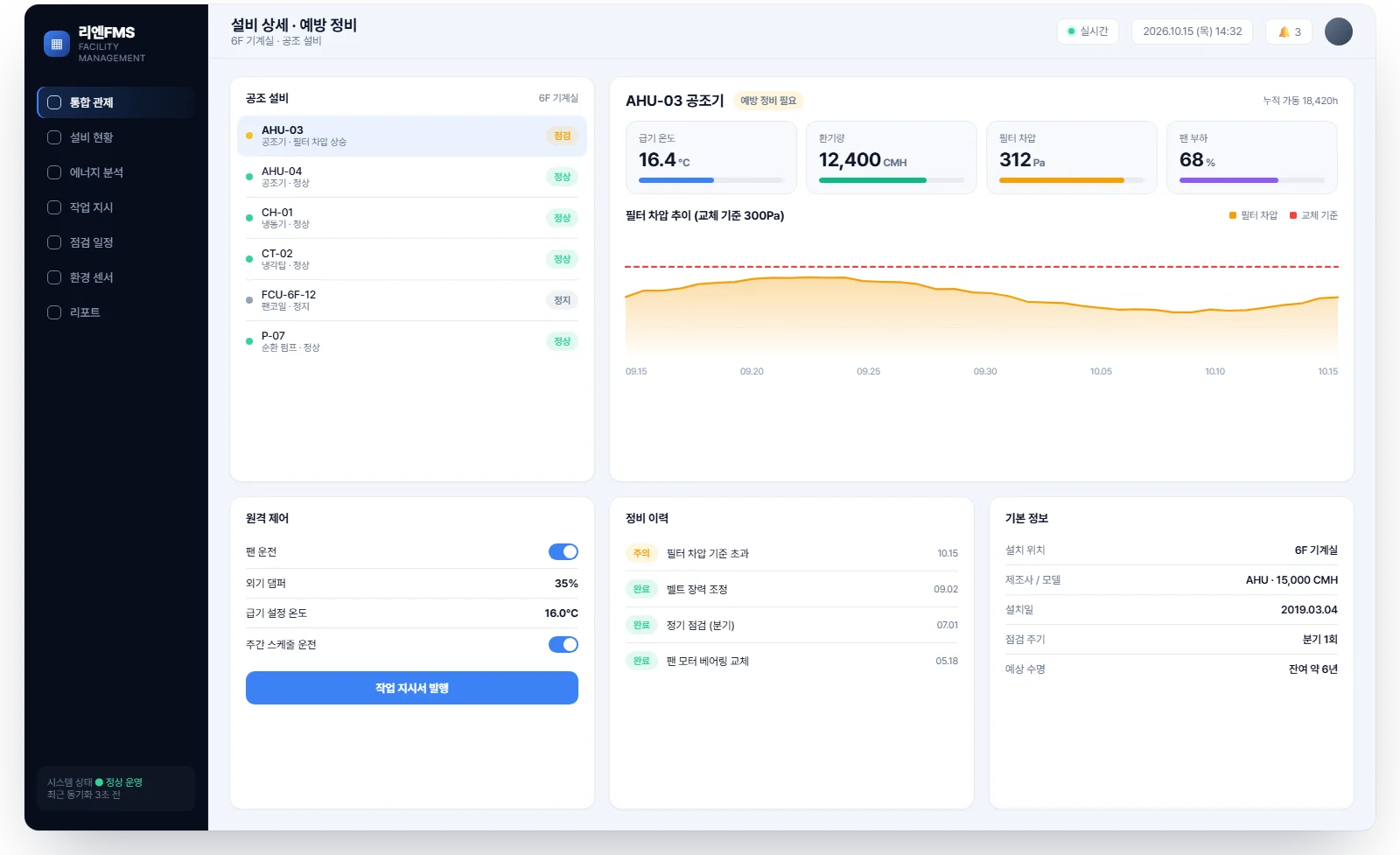Image resolution: width=1400 pixels, height=855 pixels.
Task: Open the 통합 관제 menu label
Action: [x=92, y=102]
